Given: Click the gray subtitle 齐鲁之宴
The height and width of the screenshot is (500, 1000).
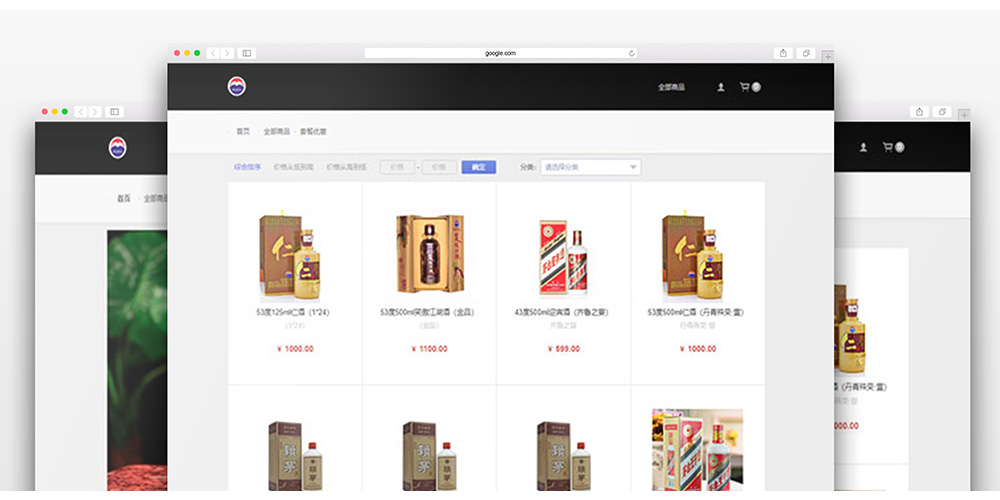Looking at the screenshot, I should coord(563,325).
